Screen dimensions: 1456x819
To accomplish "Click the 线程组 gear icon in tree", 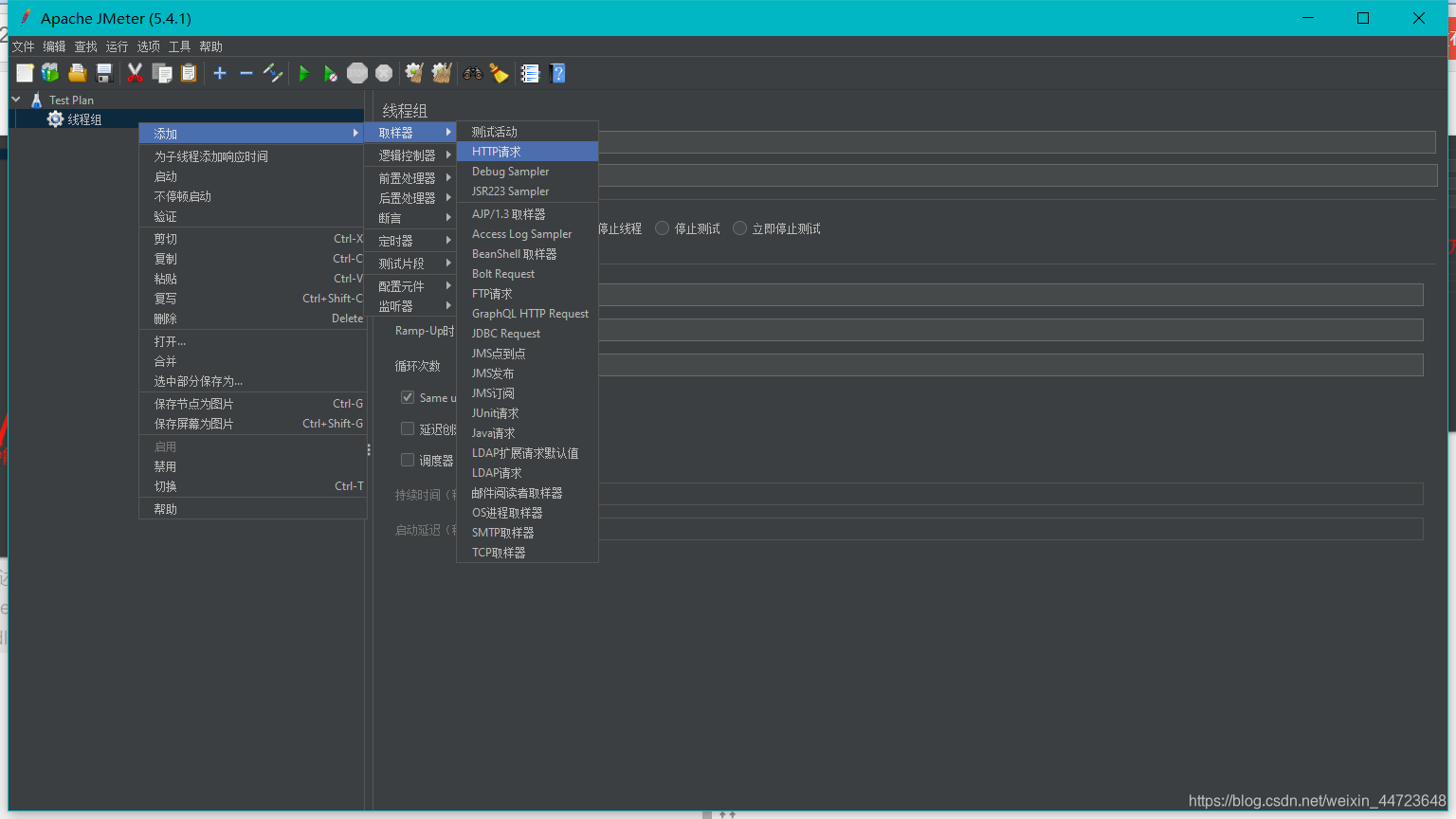I will coord(55,119).
